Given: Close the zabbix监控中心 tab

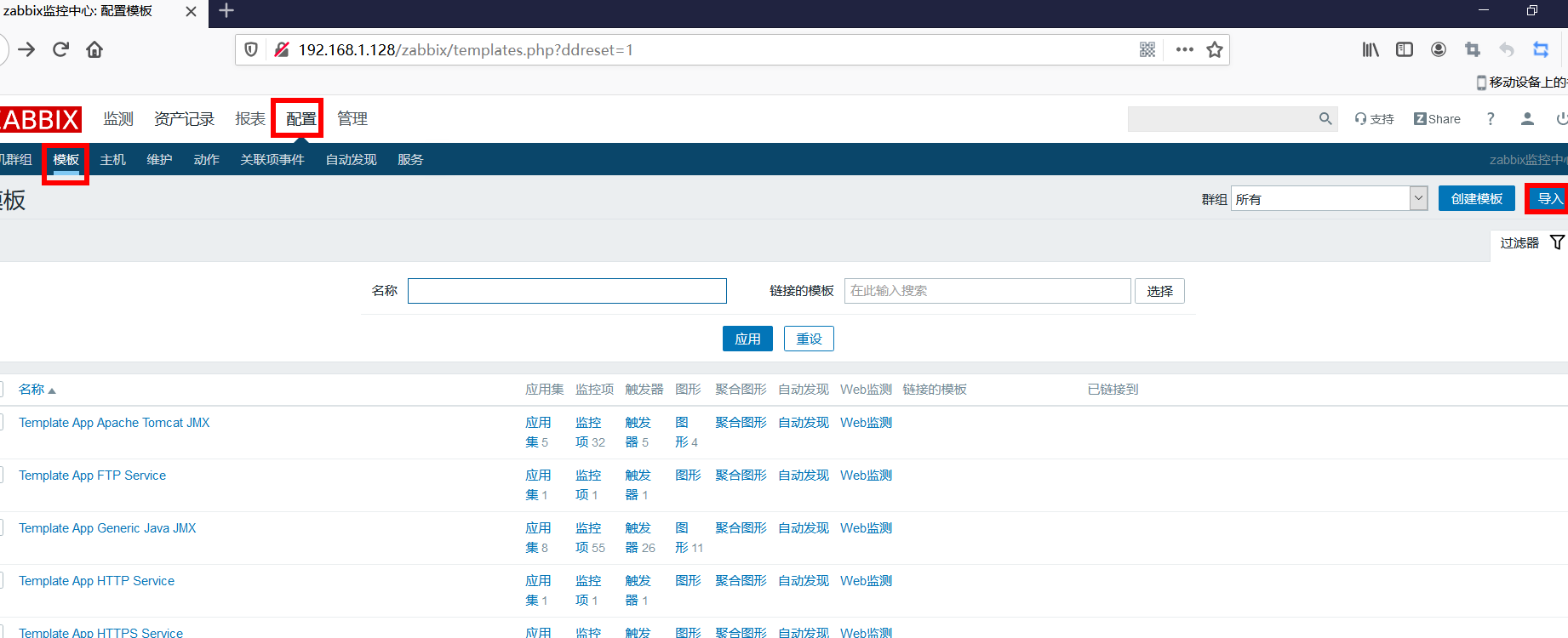Looking at the screenshot, I should 191,12.
